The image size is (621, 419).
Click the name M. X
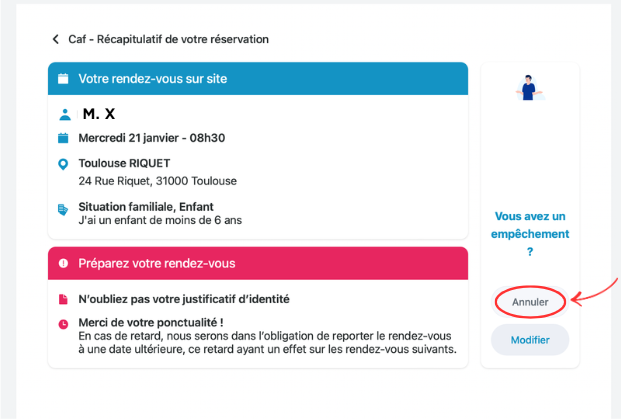click(99, 115)
